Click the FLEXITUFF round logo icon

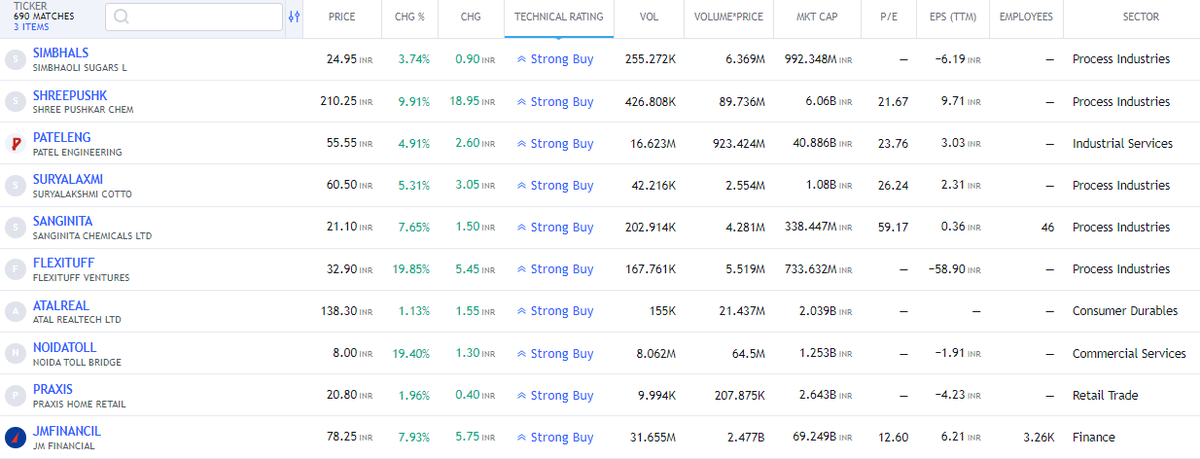(x=14, y=269)
